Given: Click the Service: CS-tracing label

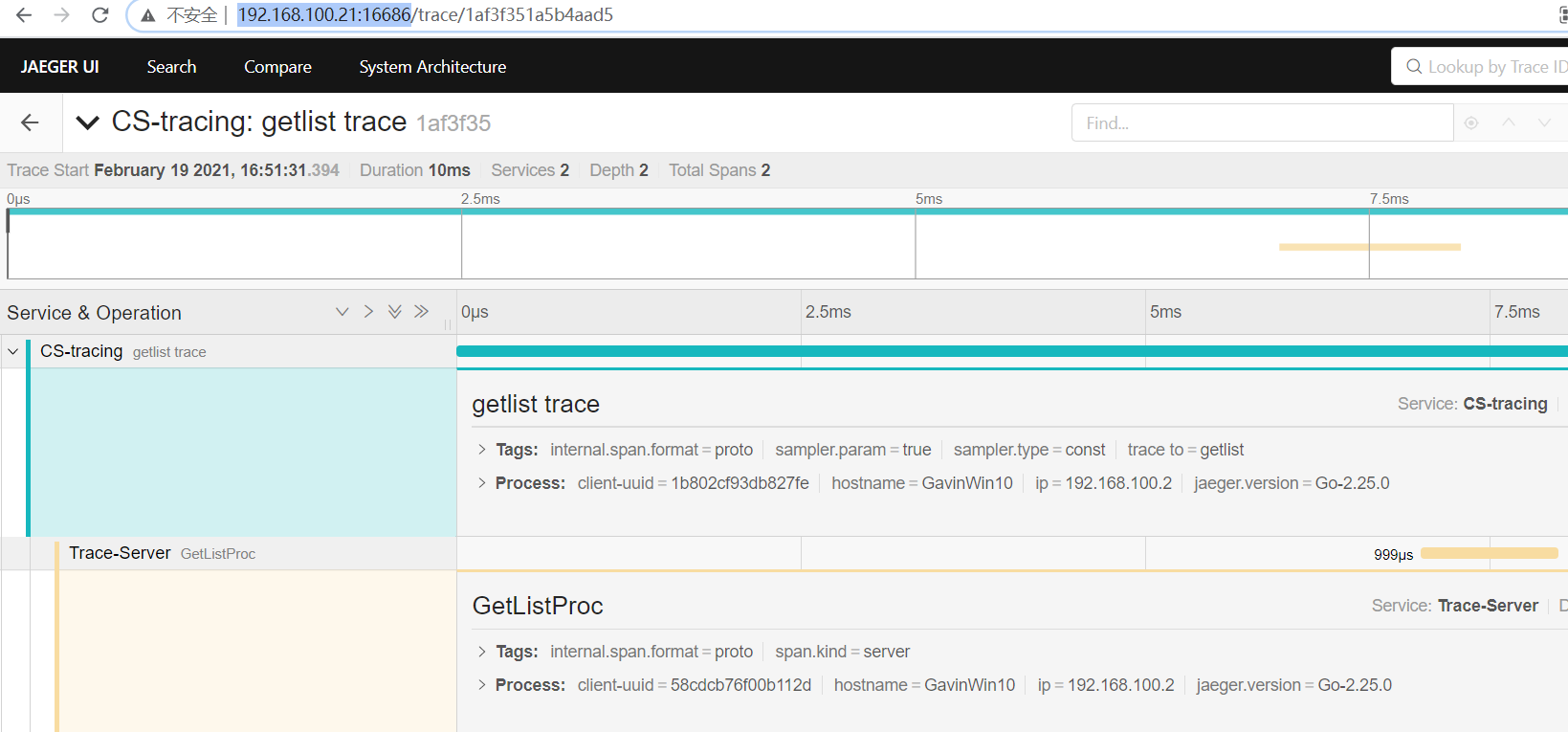Looking at the screenshot, I should click(x=1472, y=404).
